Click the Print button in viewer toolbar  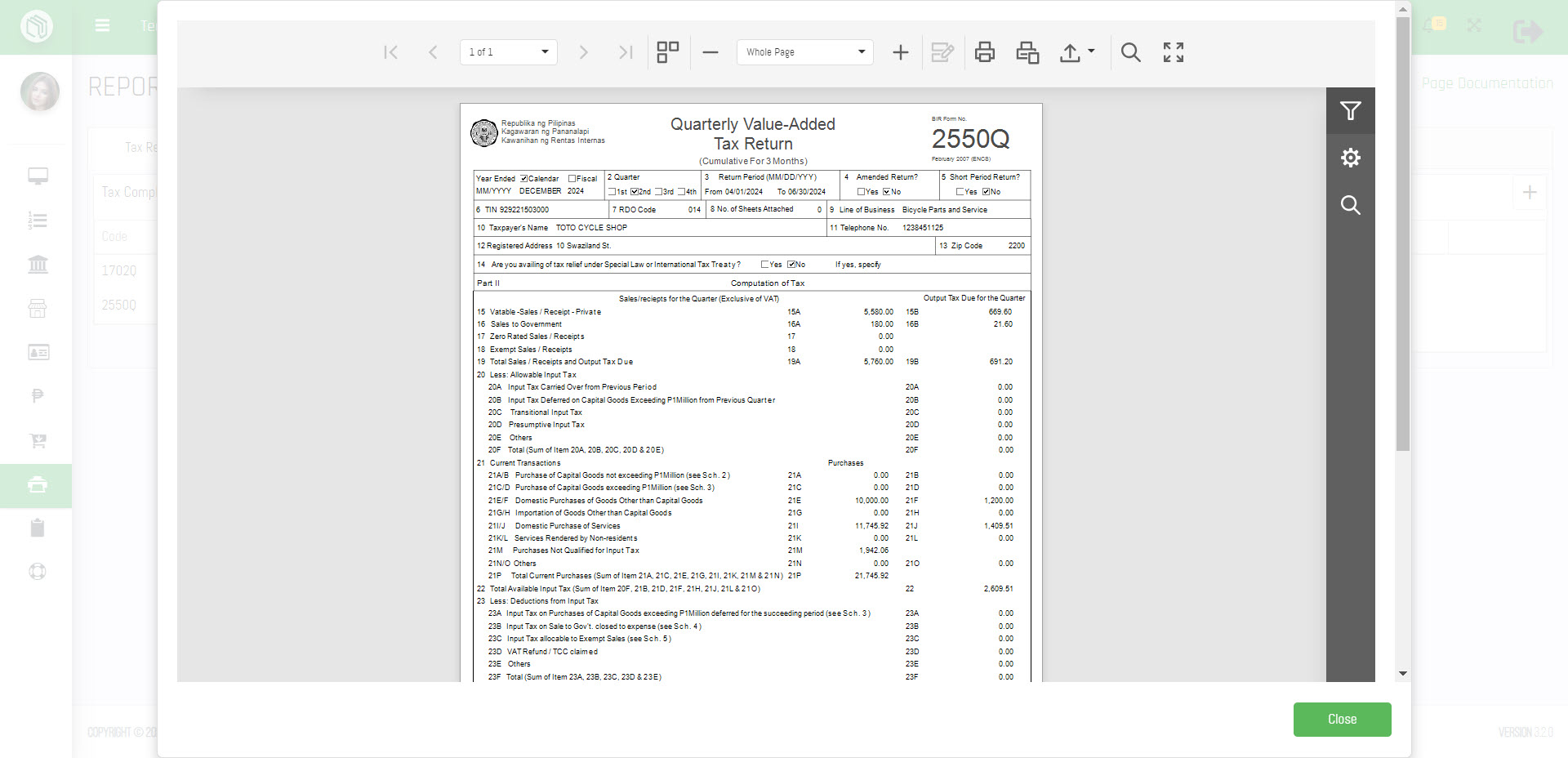(985, 52)
